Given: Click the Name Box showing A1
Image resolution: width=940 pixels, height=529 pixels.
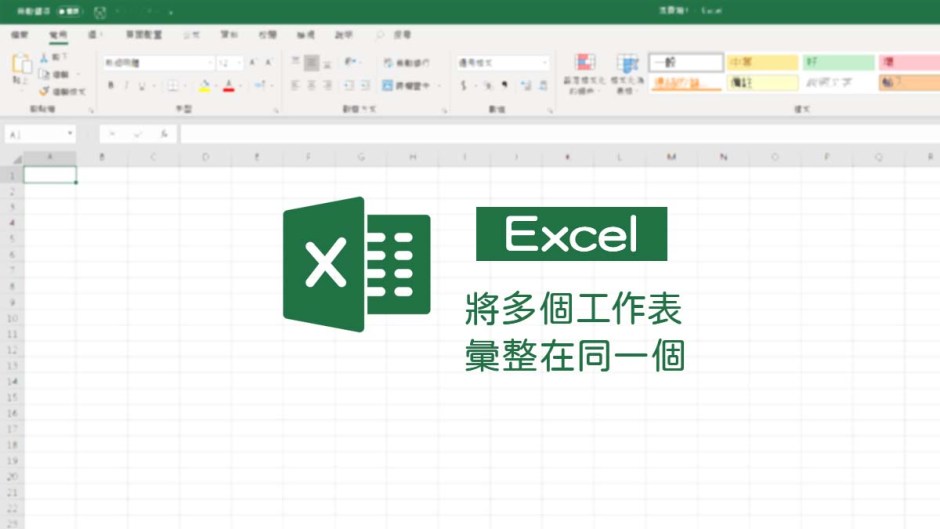Looking at the screenshot, I should point(38,133).
